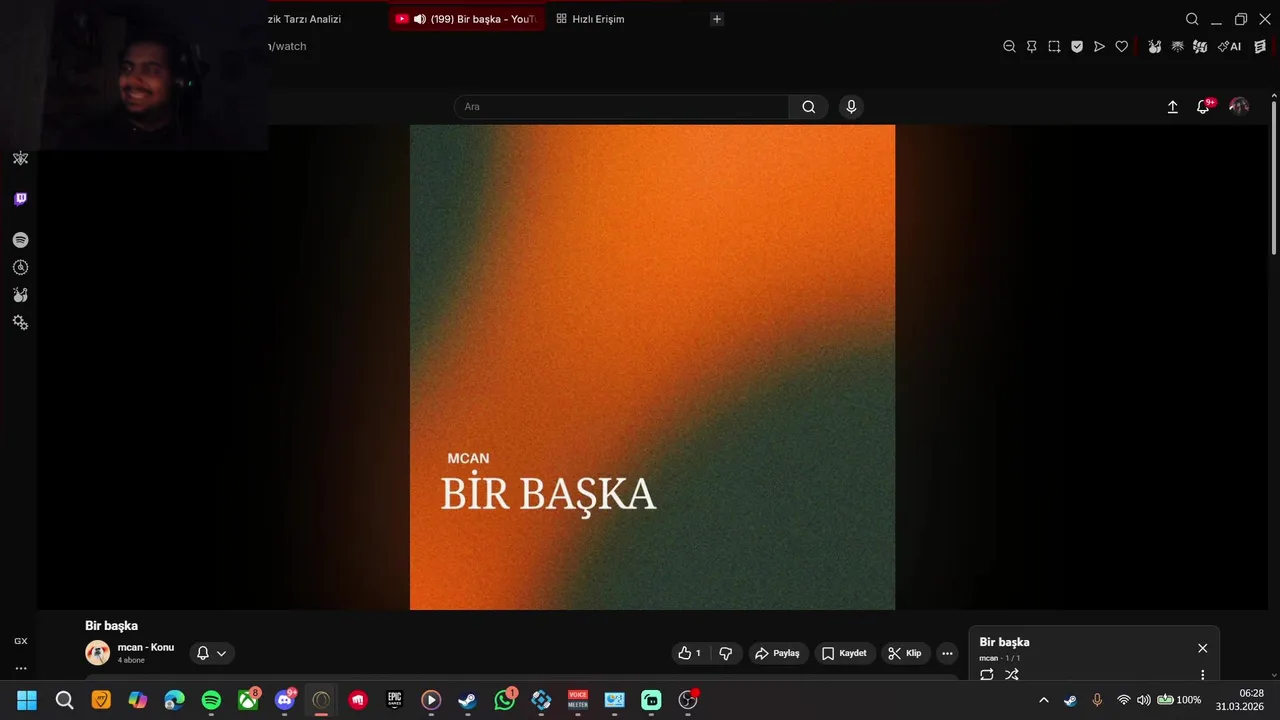Toggle tab audio mute on YouTube tab
Image resolution: width=1280 pixels, height=720 pixels.
(420, 19)
